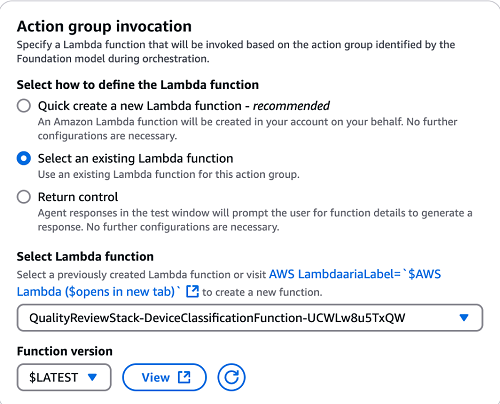Open the QualityReviewStack-DeviceClassificationFunction dropdown
The image size is (500, 404).
[250, 318]
